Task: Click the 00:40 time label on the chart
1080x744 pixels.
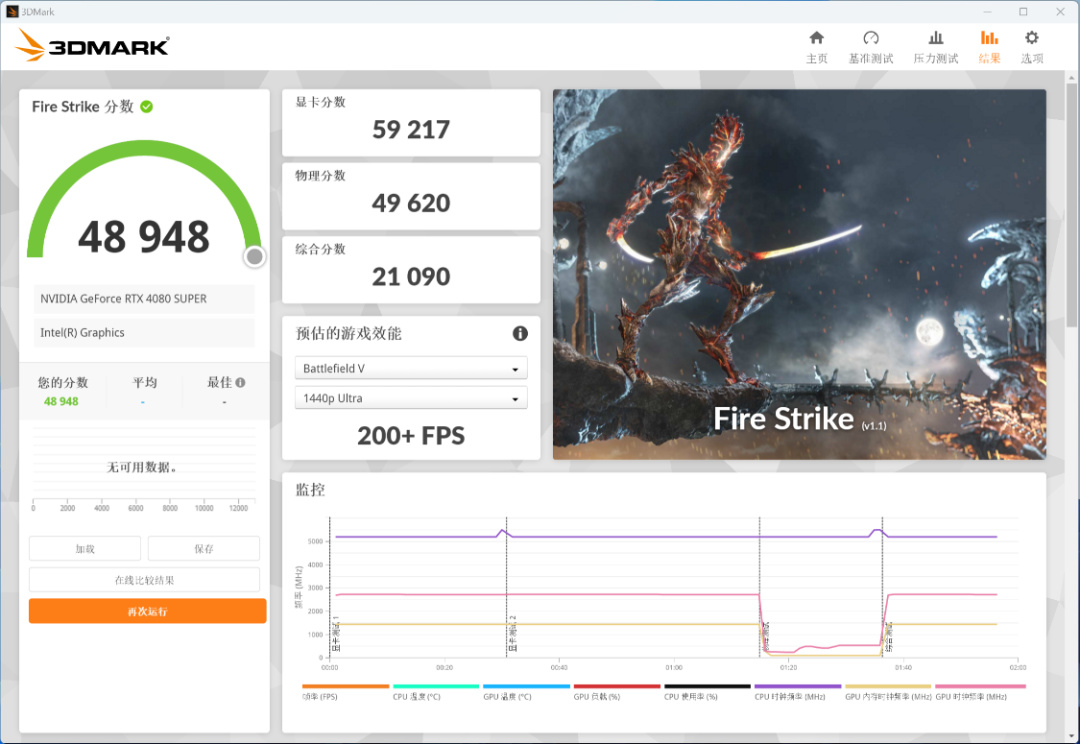Action: (559, 668)
